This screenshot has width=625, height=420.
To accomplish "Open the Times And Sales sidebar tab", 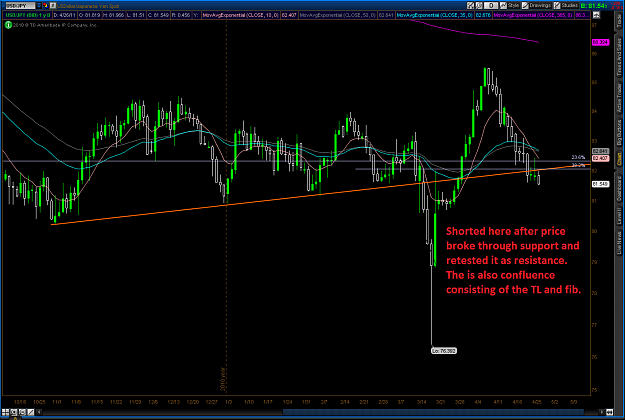I will click(619, 57).
